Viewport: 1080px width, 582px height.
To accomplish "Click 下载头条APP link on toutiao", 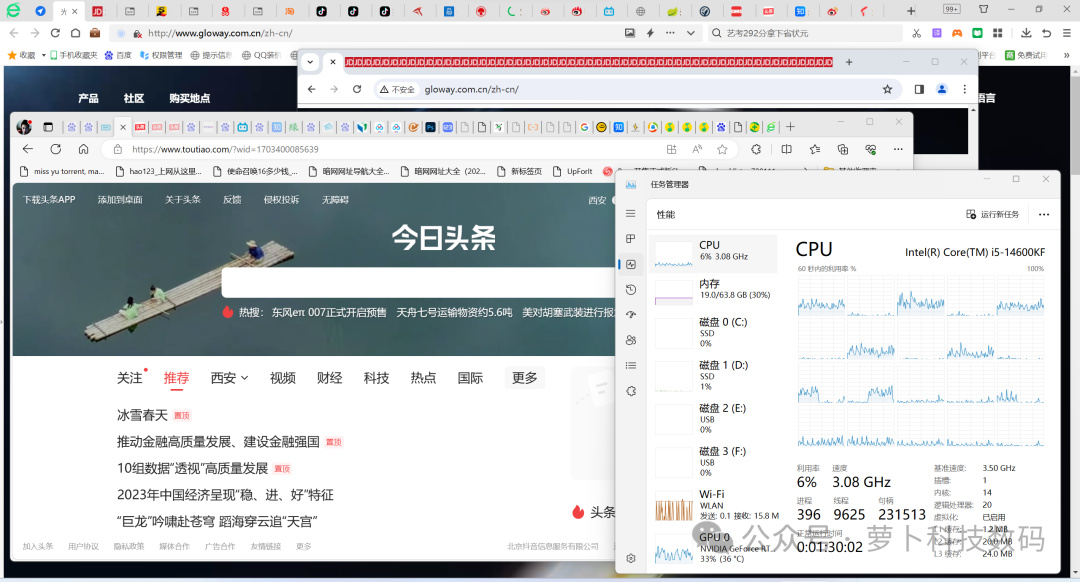I will 49,200.
